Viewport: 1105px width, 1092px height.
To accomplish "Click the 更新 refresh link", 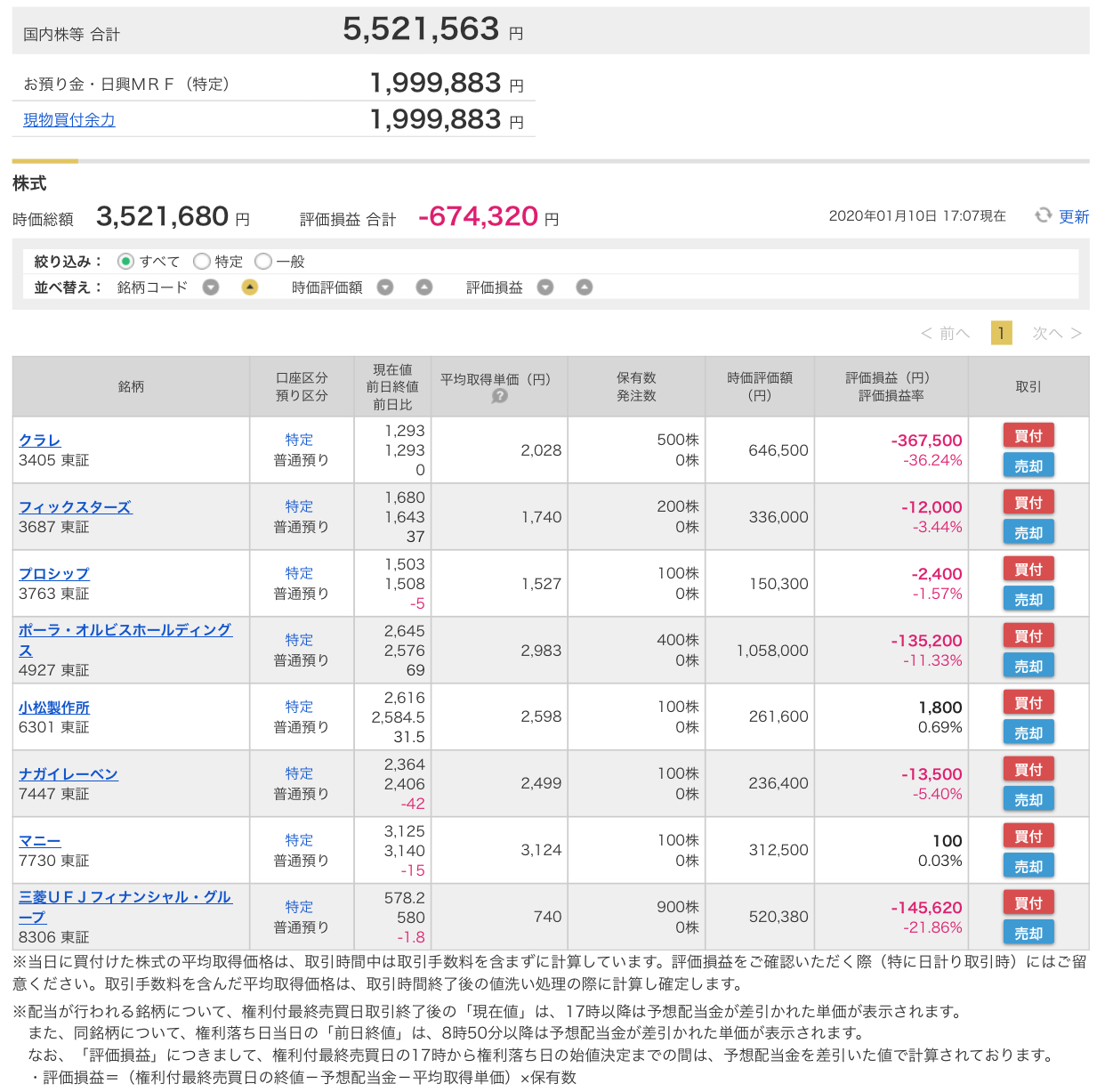I will click(x=1074, y=216).
